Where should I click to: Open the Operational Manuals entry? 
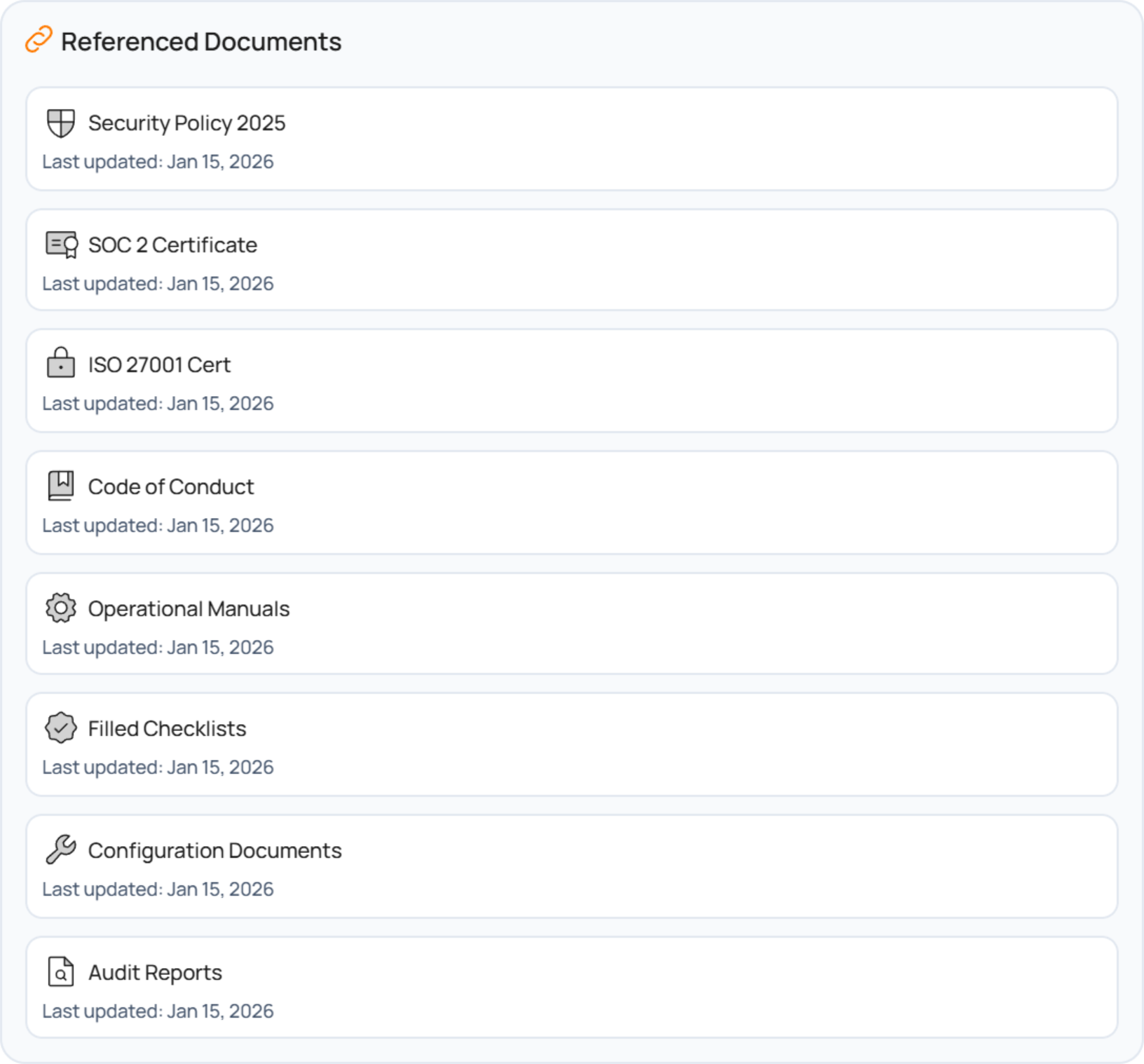571,624
